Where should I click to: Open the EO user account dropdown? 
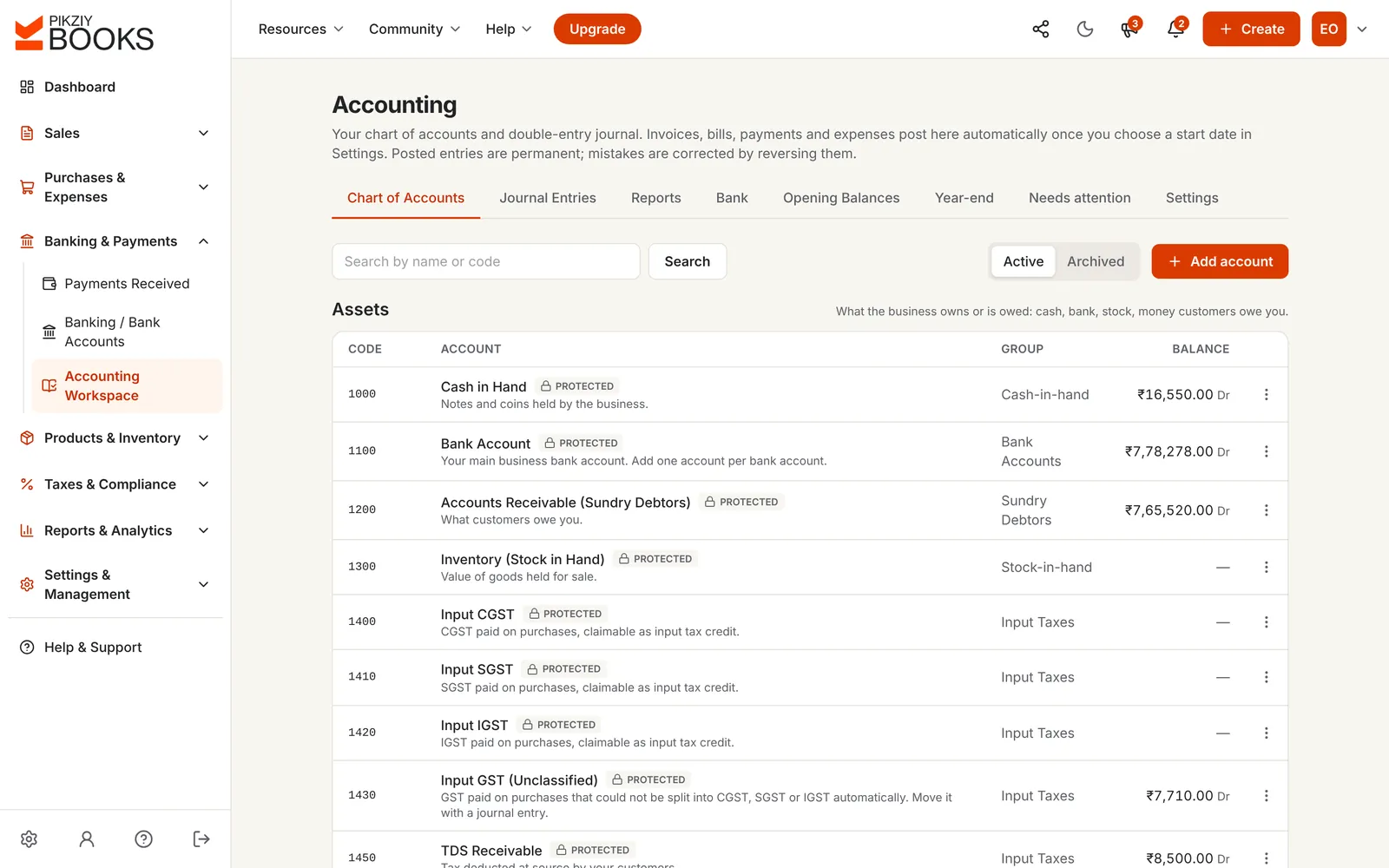[1340, 29]
